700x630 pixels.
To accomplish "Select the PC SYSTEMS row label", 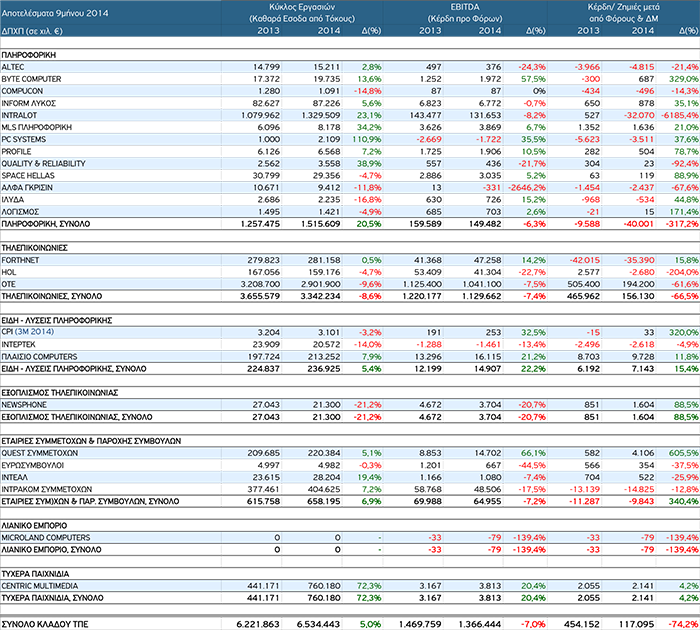I will (24, 139).
